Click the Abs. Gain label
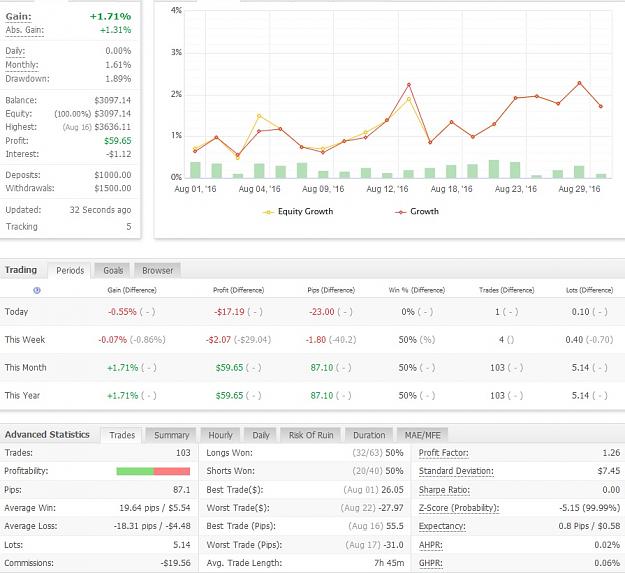This screenshot has width=625, height=573. click(25, 30)
